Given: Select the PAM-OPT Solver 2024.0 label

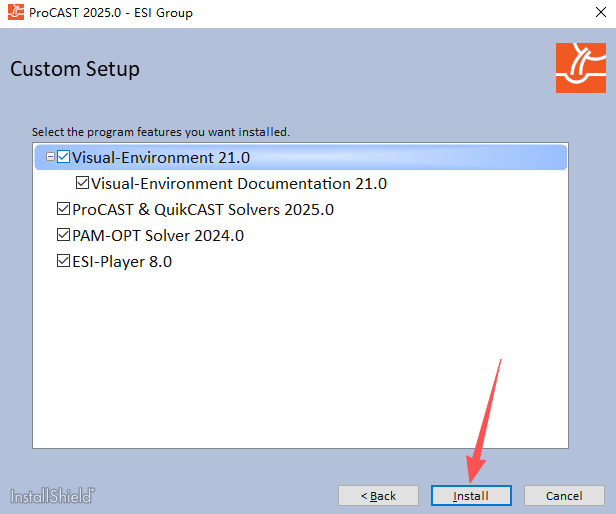Looking at the screenshot, I should [158, 235].
